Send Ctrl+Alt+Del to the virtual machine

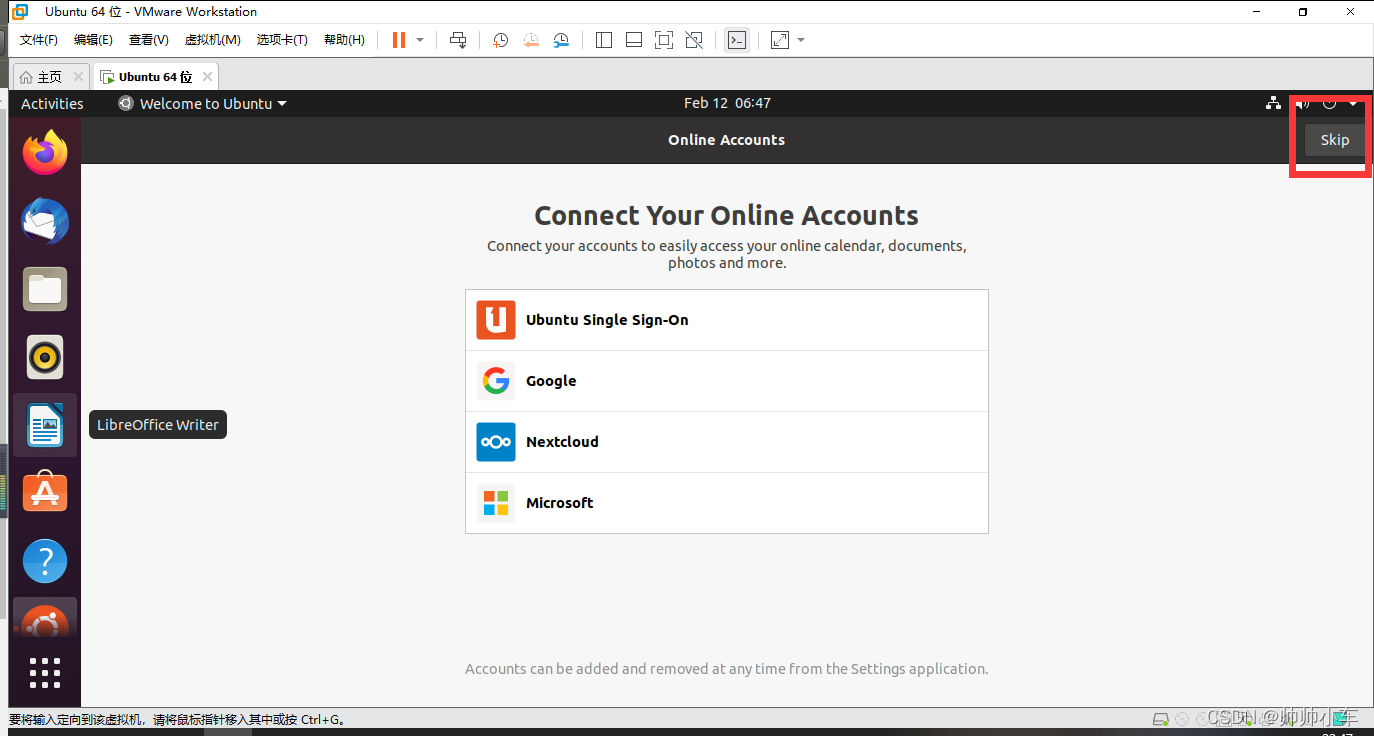pos(458,40)
